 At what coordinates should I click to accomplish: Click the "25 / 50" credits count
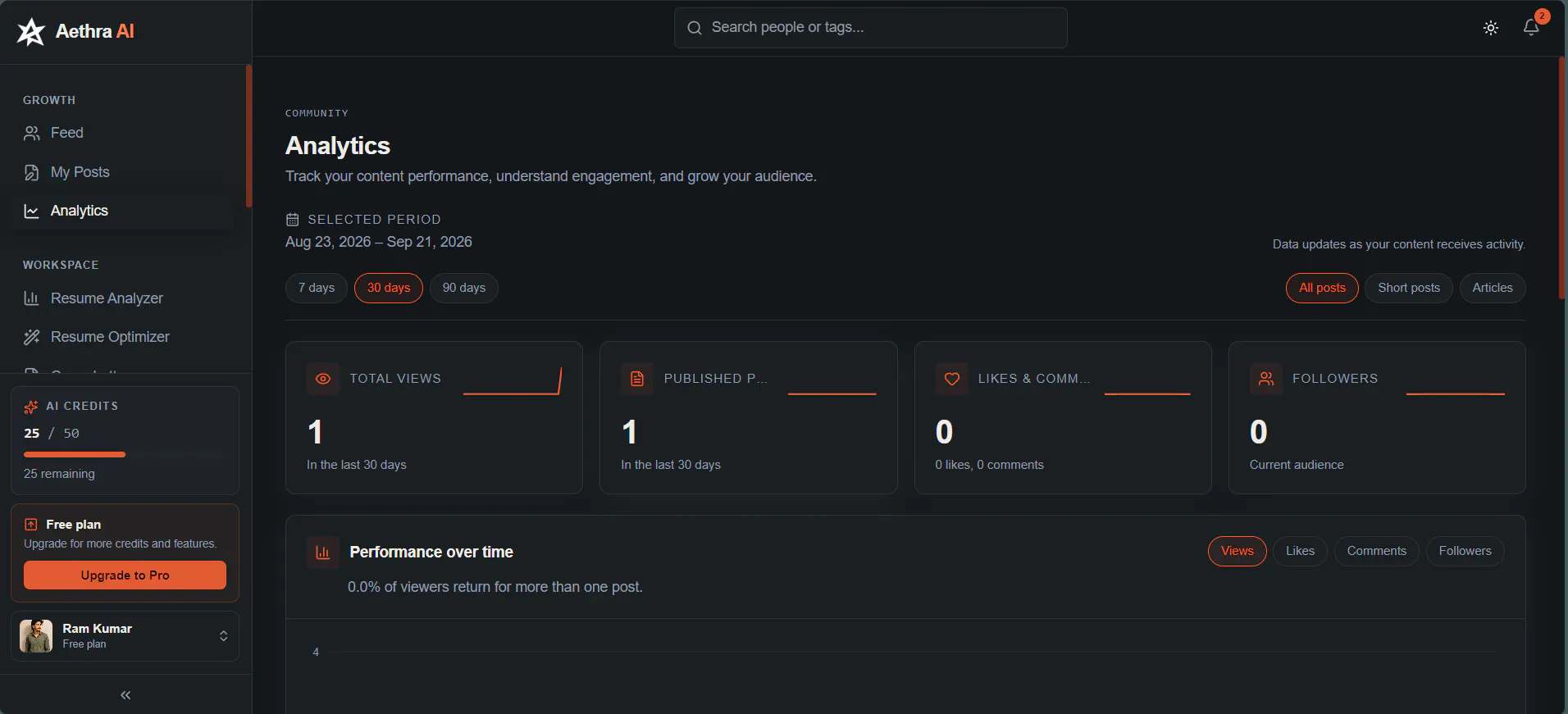point(52,434)
